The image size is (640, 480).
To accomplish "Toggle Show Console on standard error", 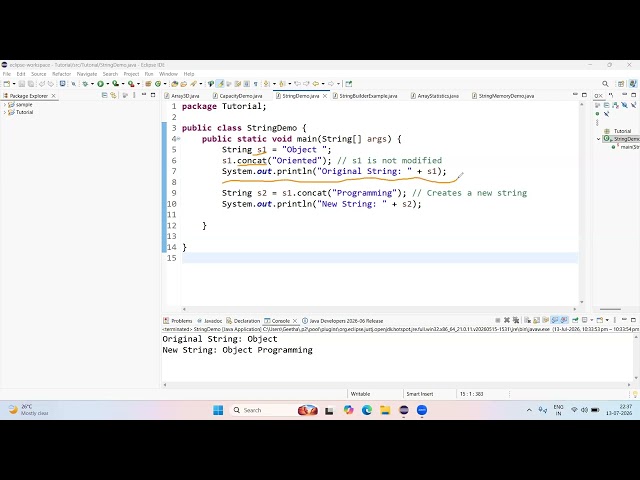I will point(564,320).
